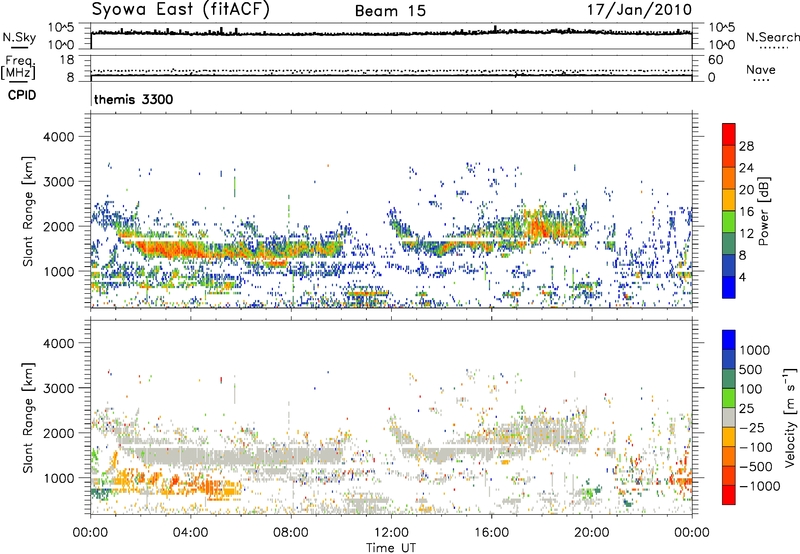Click the "Slant Range [km]" label of power panel
This screenshot has width=800, height=554.
tap(28, 211)
